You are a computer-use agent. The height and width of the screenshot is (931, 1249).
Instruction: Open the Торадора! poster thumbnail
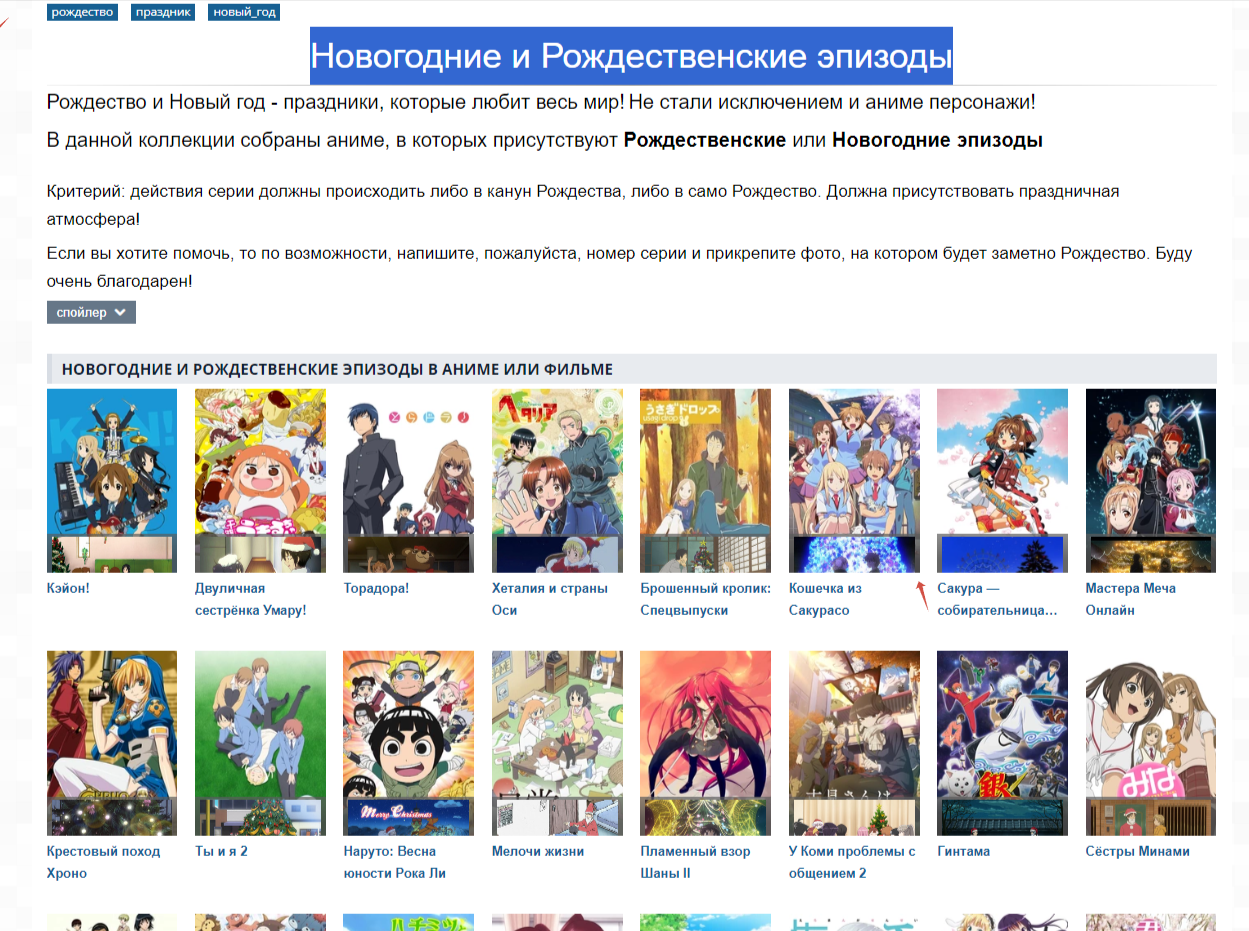[408, 480]
